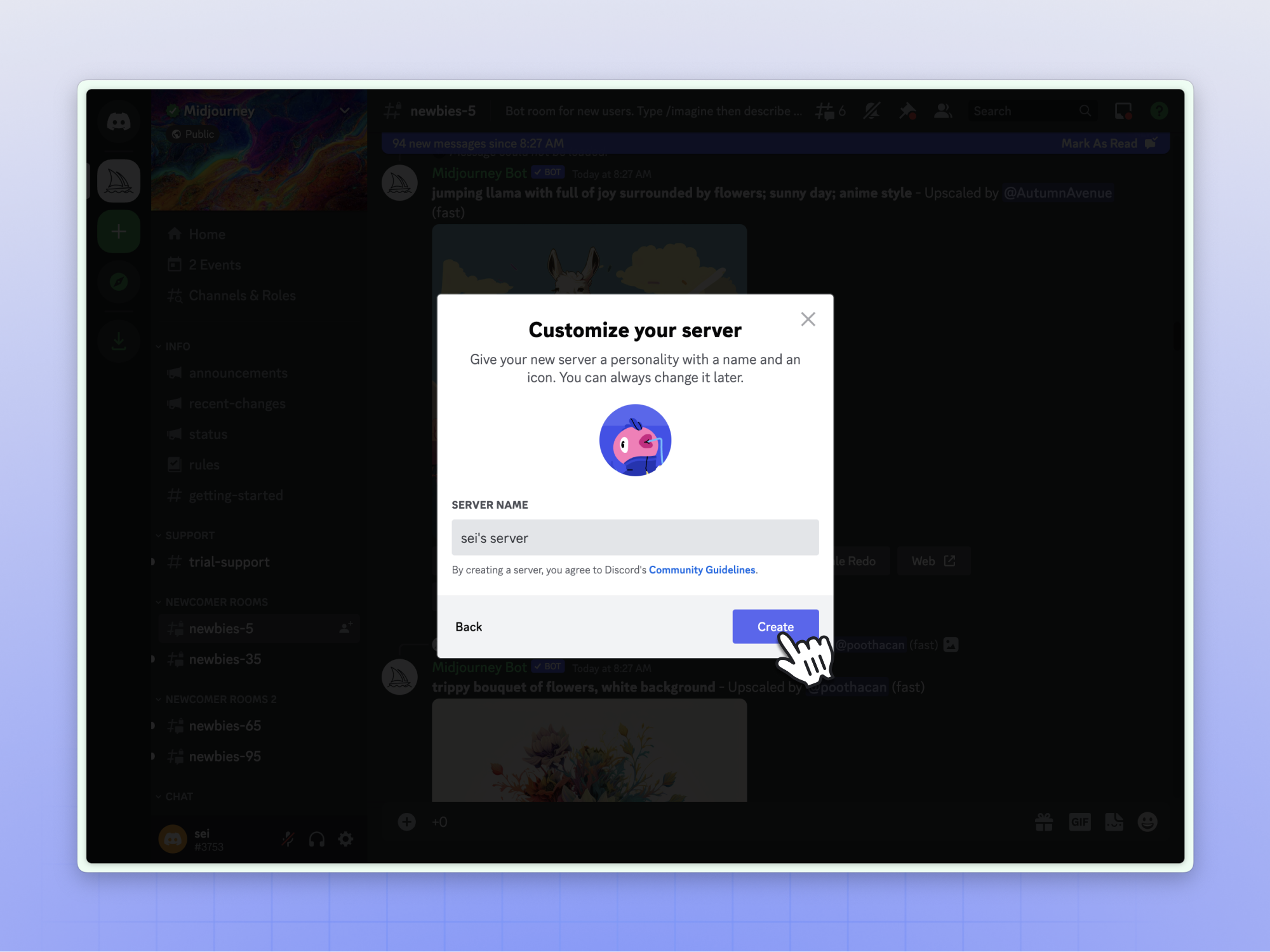Select the newbies-35 channel
The height and width of the screenshot is (952, 1270).
(x=225, y=659)
